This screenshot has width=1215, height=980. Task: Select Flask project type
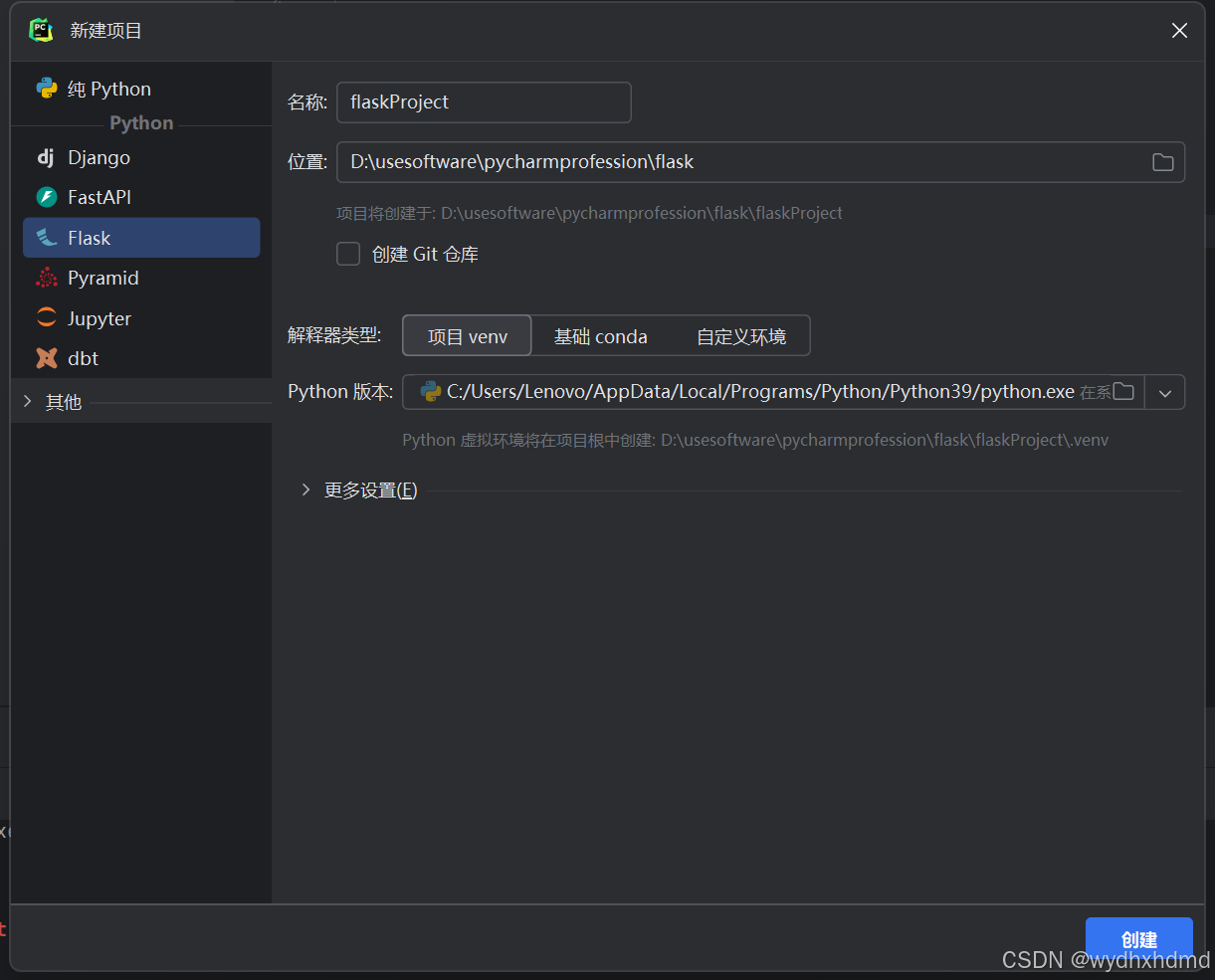pyautogui.click(x=141, y=238)
